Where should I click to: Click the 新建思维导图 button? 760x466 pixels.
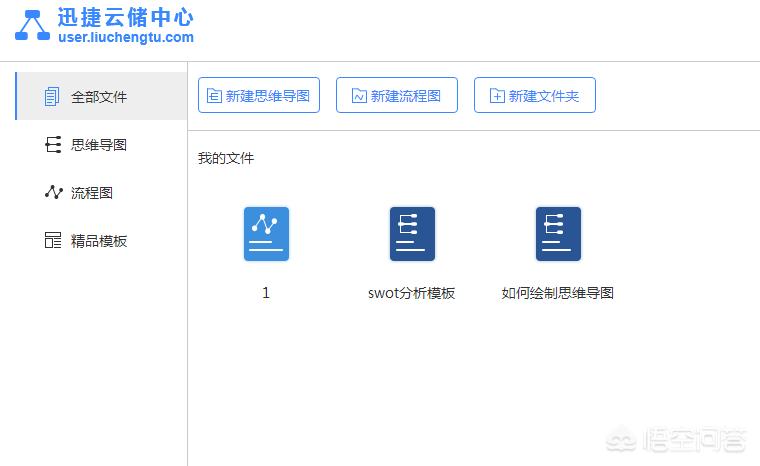pos(259,95)
